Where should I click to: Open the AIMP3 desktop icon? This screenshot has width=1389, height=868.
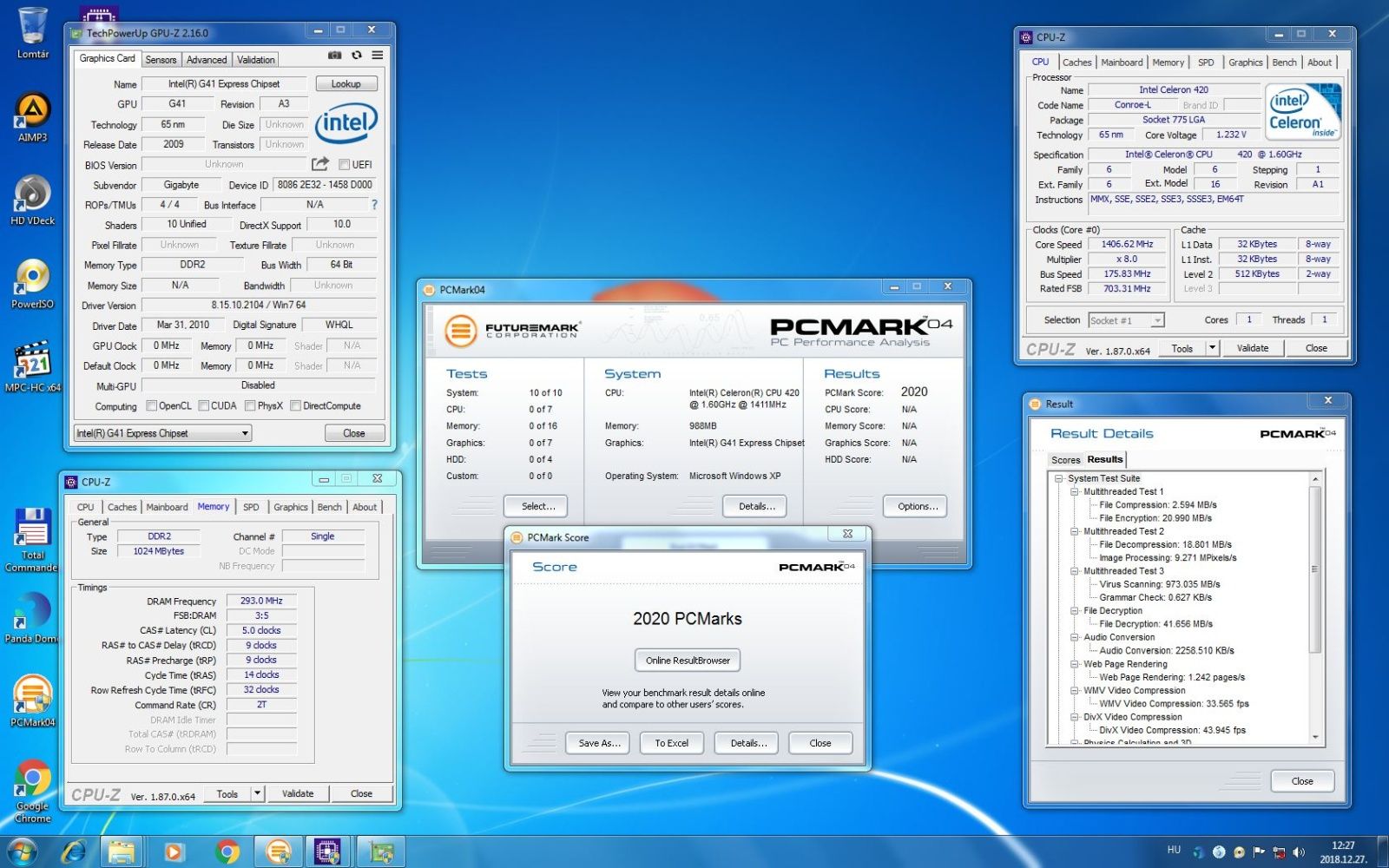point(33,117)
